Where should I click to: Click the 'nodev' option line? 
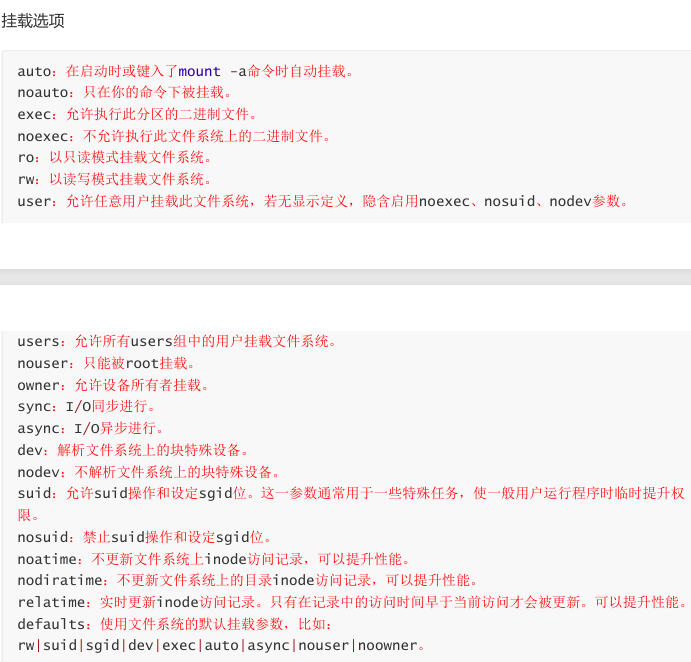pyautogui.click(x=149, y=472)
